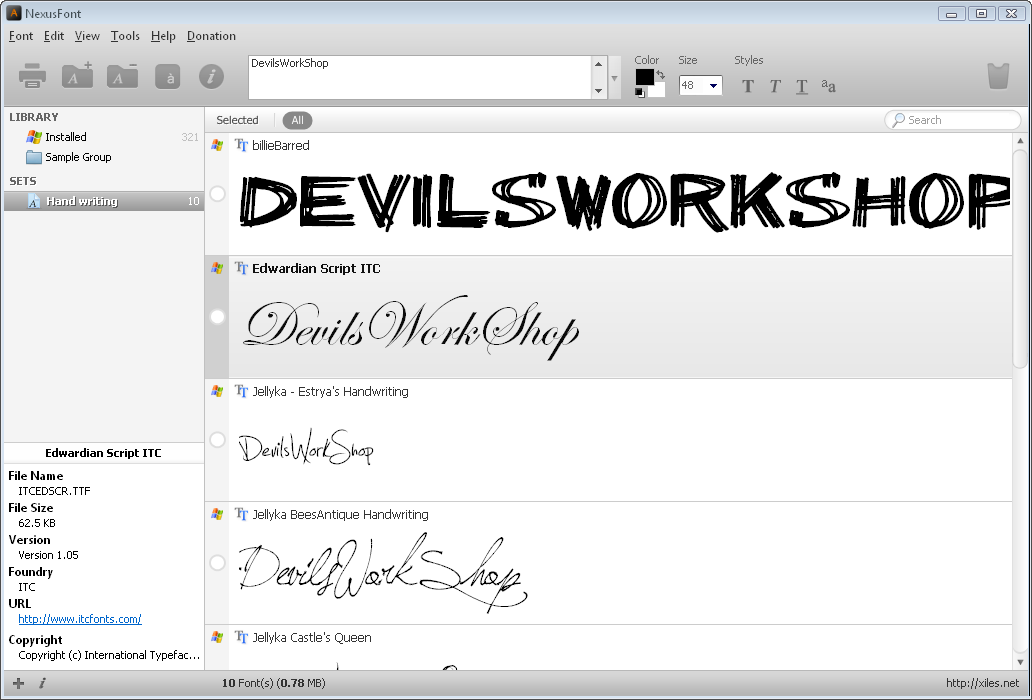Click the white background color swatch
The height and width of the screenshot is (700, 1032).
point(658,90)
